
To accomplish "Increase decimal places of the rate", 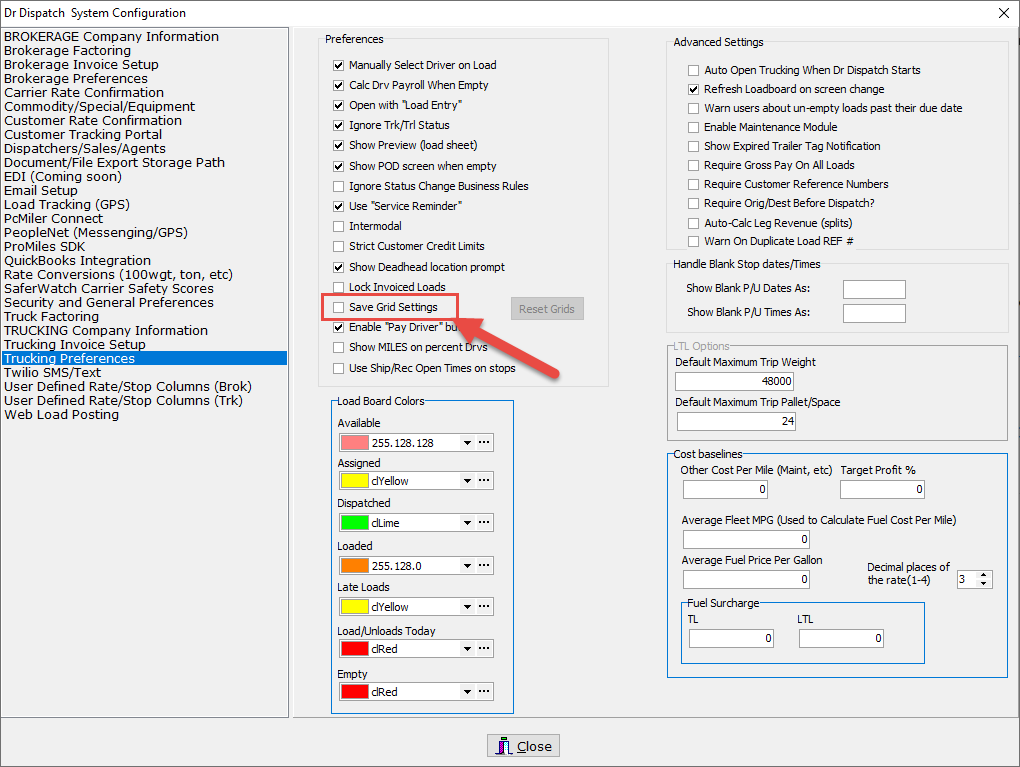I will [984, 575].
